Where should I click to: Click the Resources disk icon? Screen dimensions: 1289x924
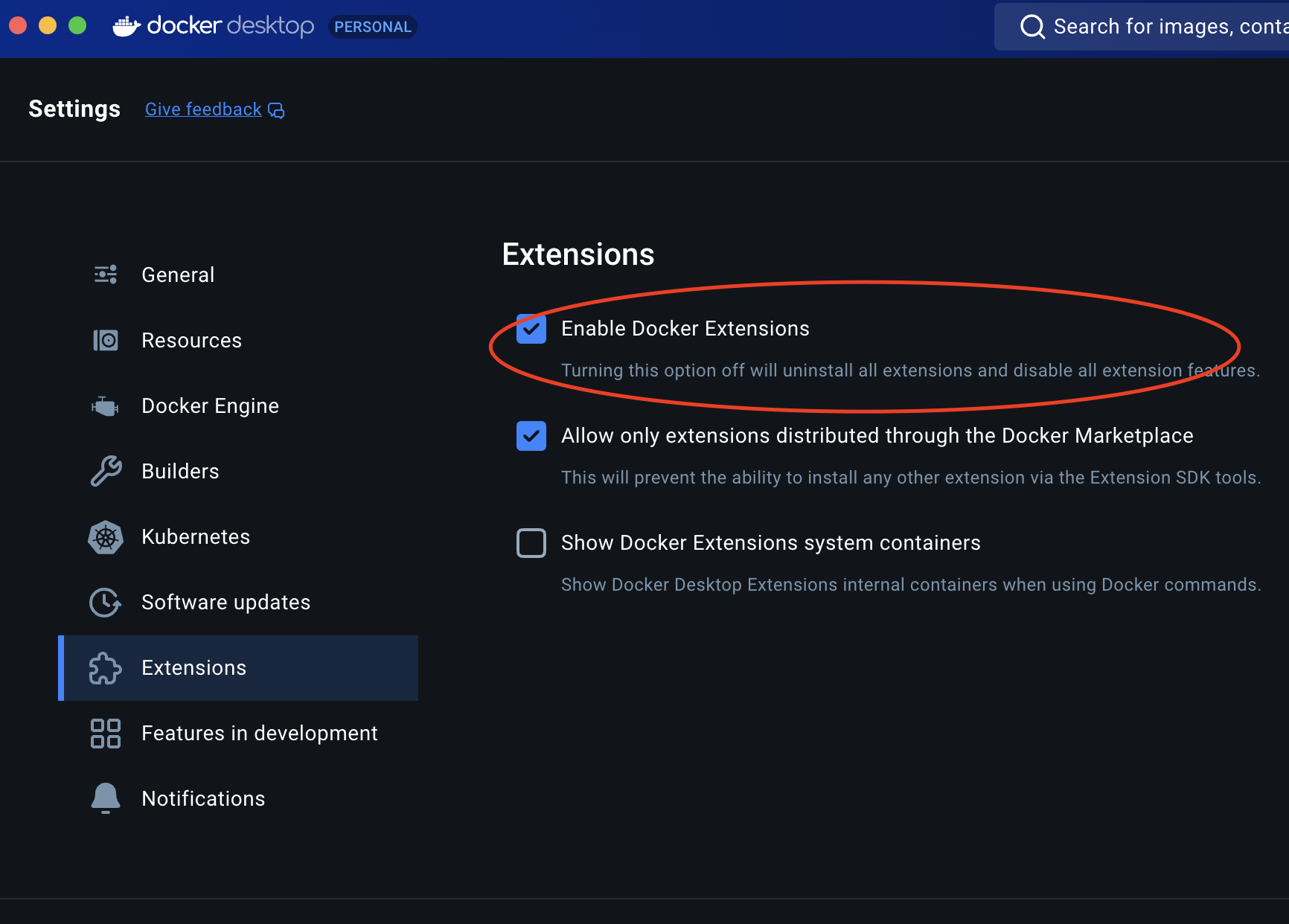[106, 340]
